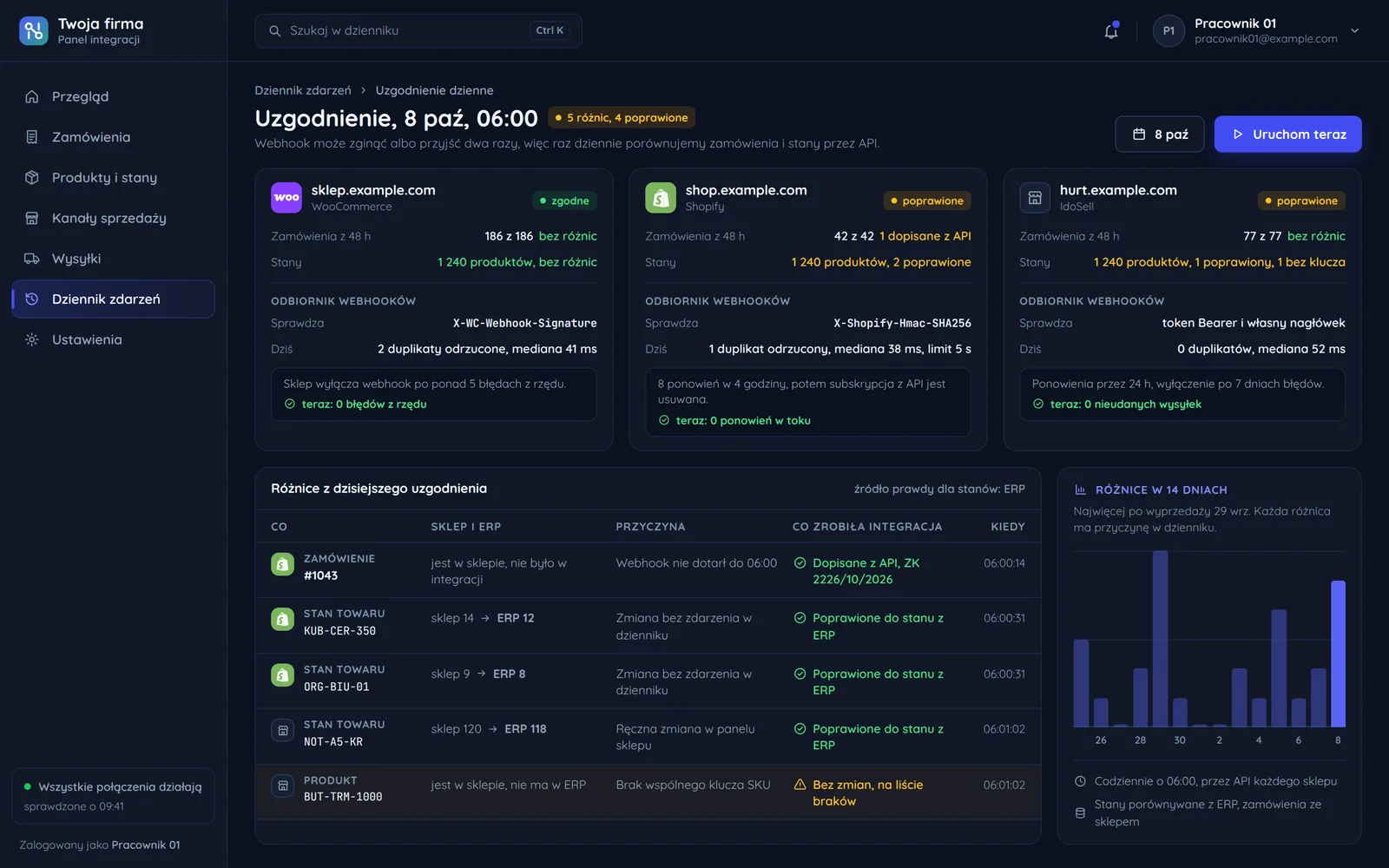Image resolution: width=1389 pixels, height=868 pixels.
Task: Click 'Dopisane z API, ZK 2226/10/2026' text
Action: pyautogui.click(x=866, y=571)
